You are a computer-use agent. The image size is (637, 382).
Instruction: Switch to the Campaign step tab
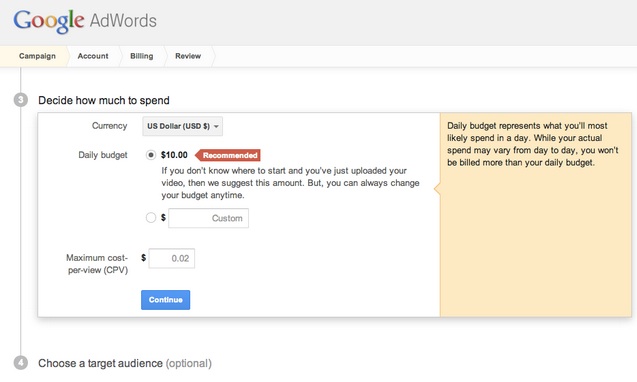tap(37, 56)
